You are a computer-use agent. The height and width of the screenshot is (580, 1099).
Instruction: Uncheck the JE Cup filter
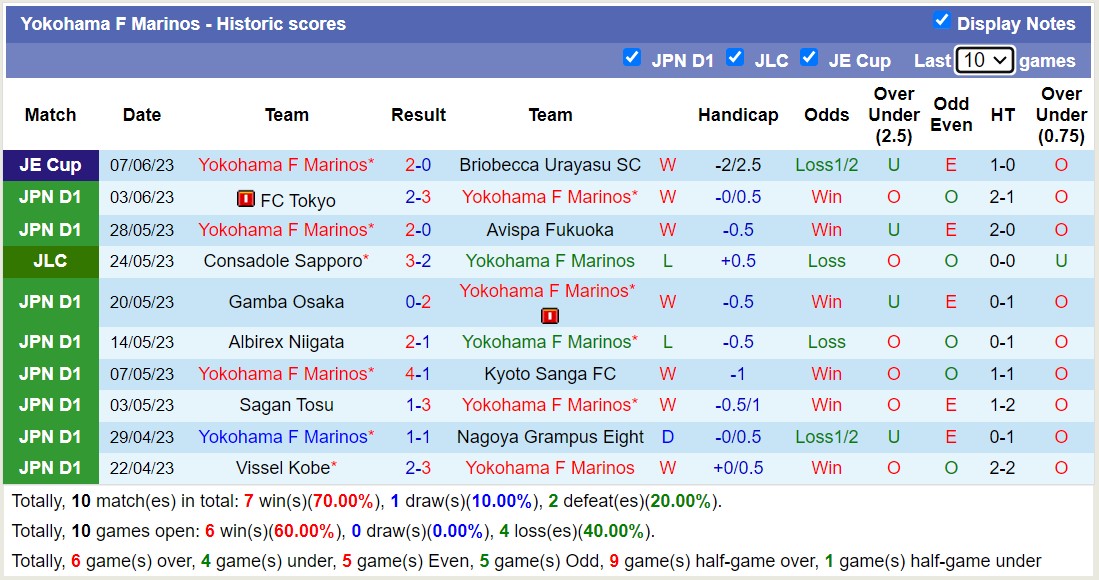pyautogui.click(x=809, y=59)
